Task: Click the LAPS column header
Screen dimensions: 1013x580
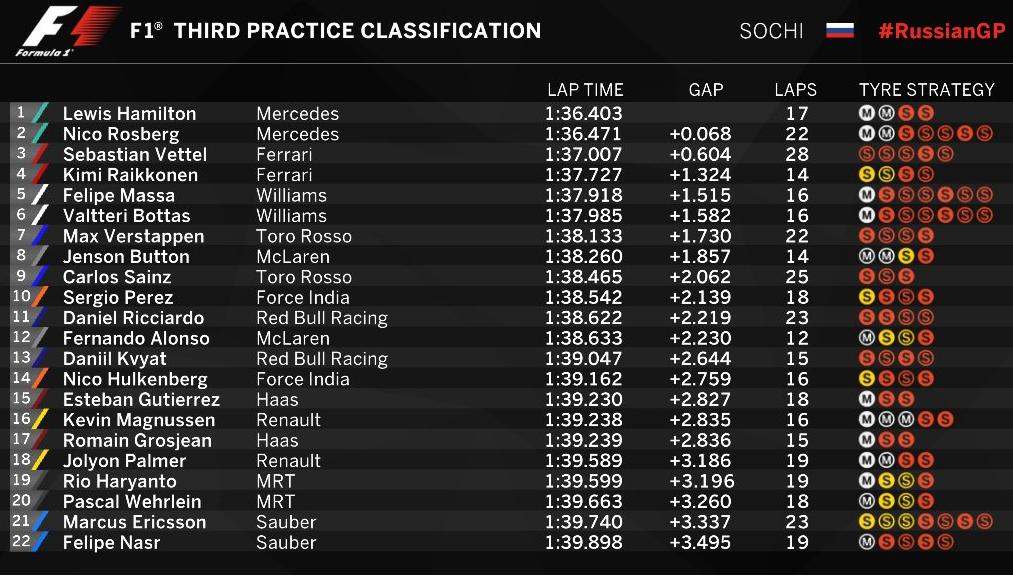Action: click(x=796, y=90)
